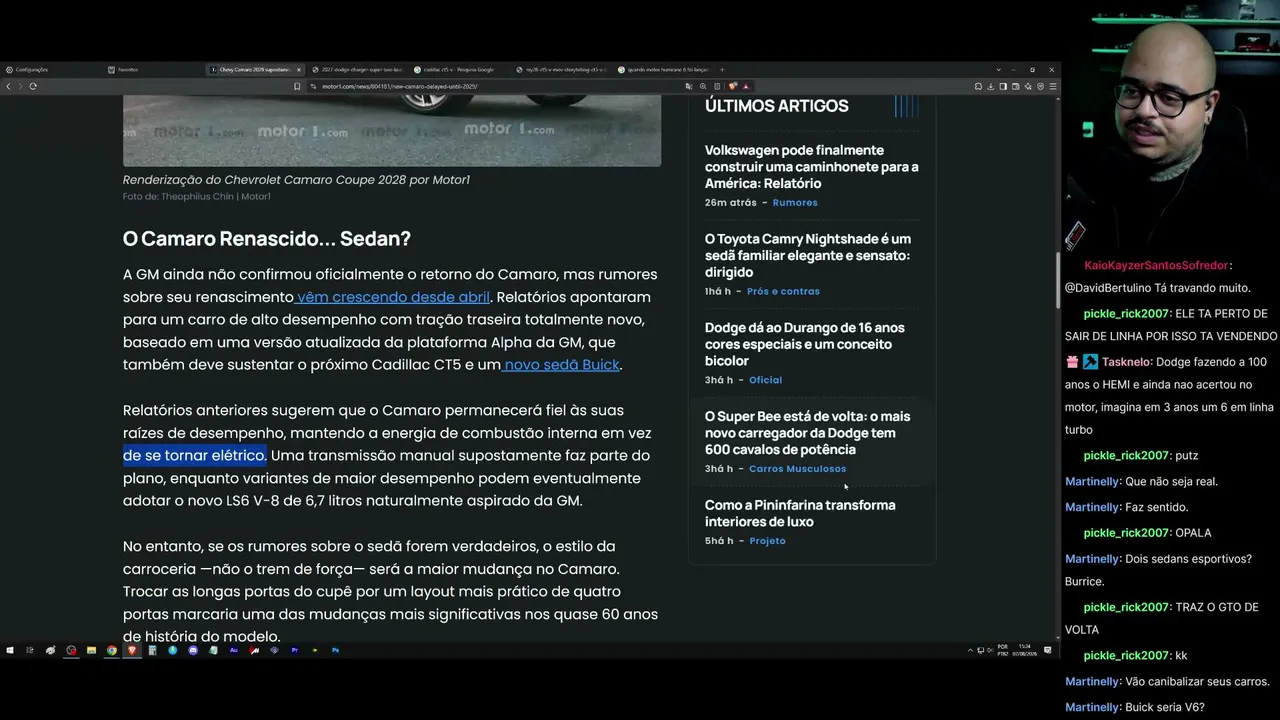Go back using the browser back arrow
Screen dimensions: 1280x720
tap(9, 86)
